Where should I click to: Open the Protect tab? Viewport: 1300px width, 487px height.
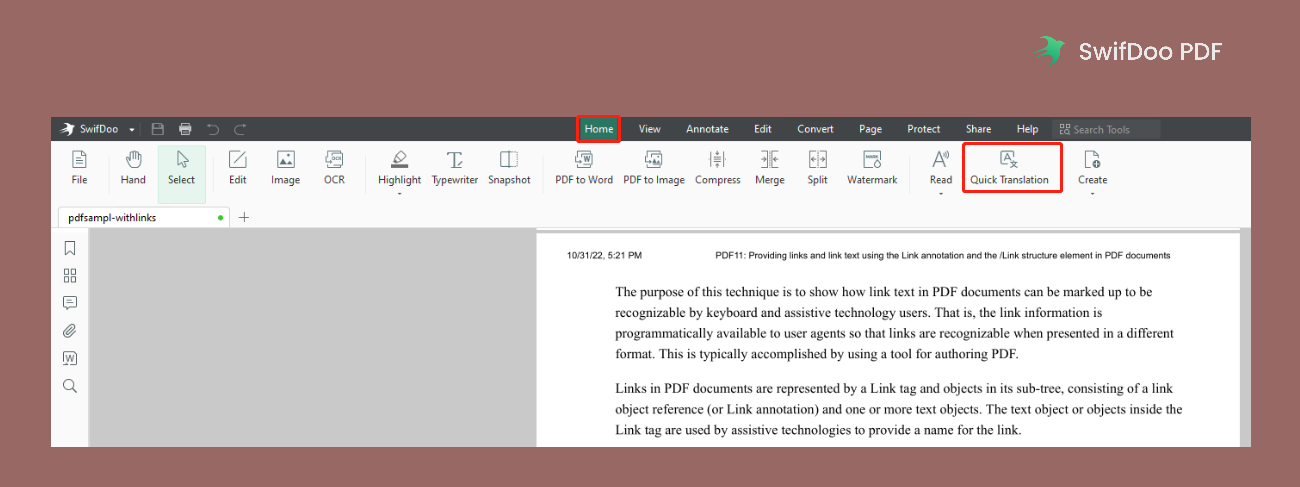click(x=924, y=129)
